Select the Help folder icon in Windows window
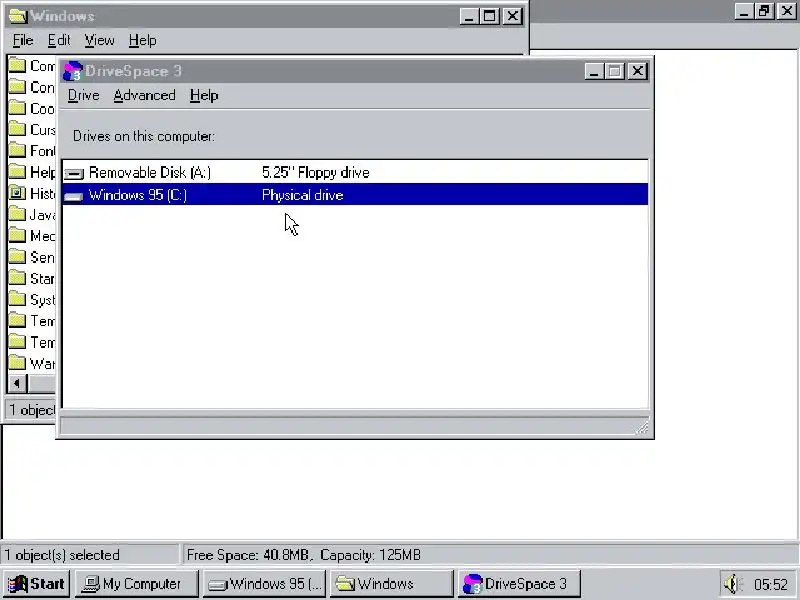Viewport: 800px width, 600px height. pos(17,172)
